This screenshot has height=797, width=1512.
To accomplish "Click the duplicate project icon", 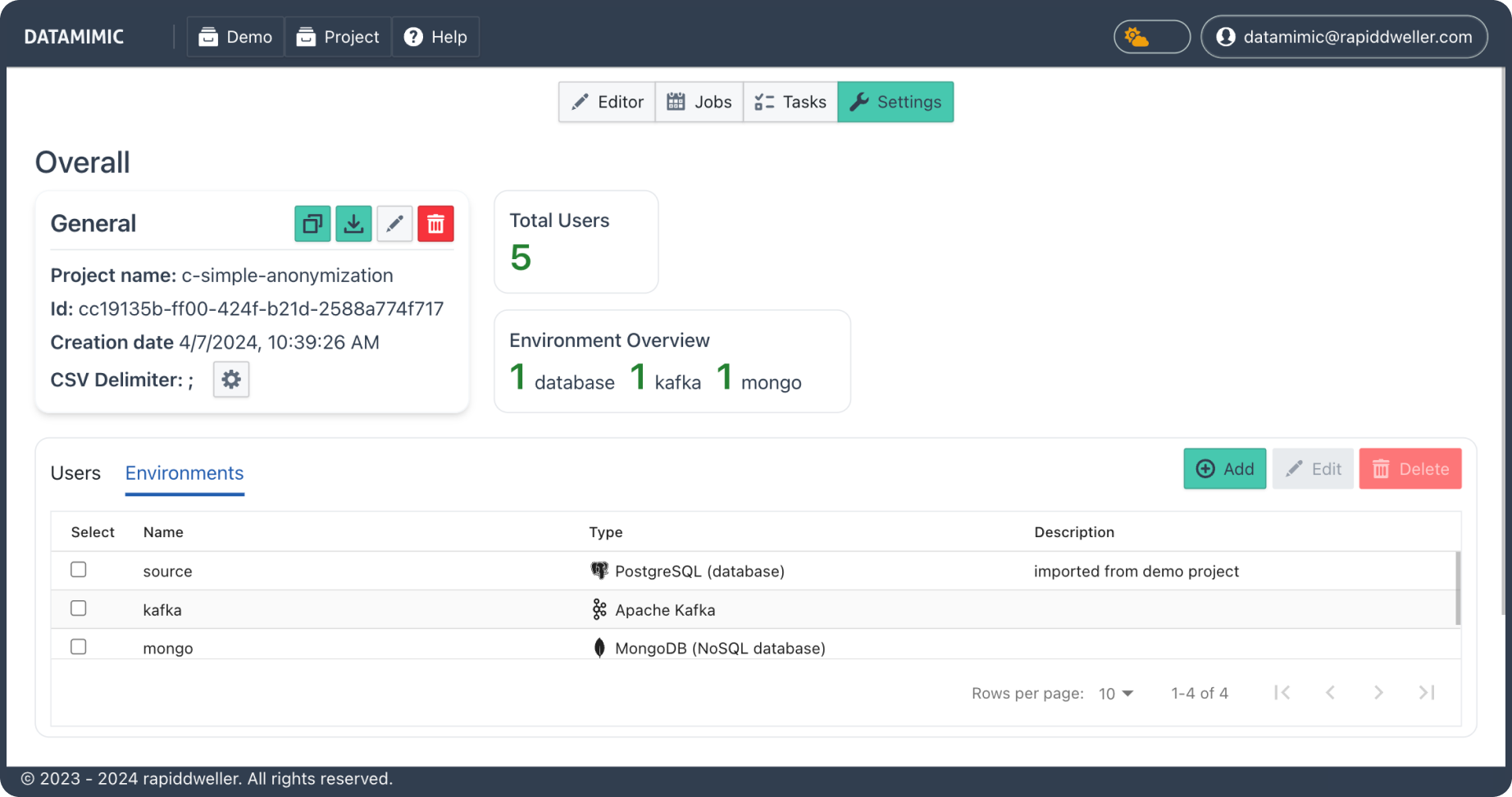I will point(312,223).
